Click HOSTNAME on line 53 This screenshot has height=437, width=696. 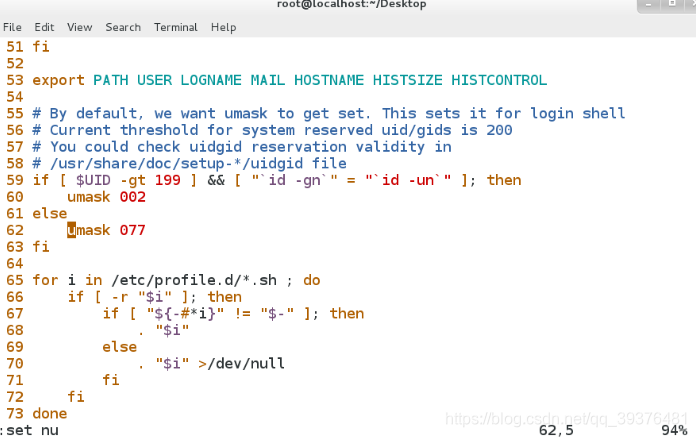tap(329, 80)
